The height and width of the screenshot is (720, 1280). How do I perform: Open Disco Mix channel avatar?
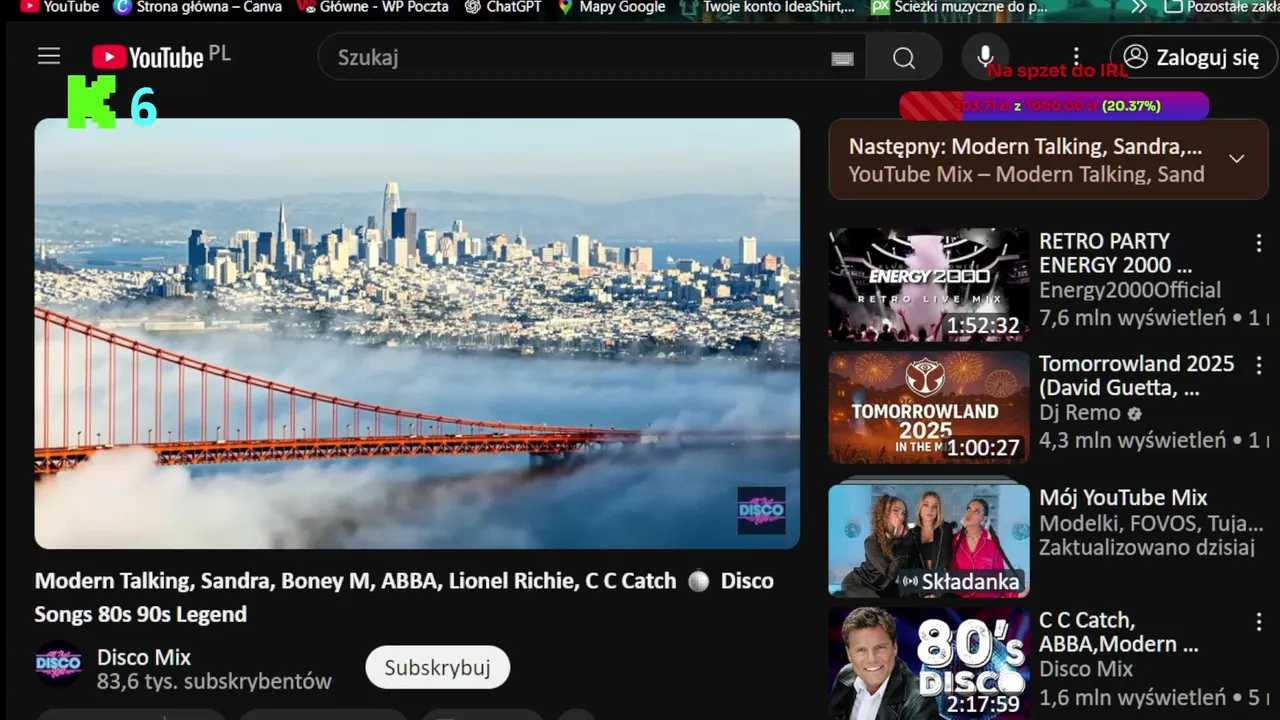[x=59, y=664]
